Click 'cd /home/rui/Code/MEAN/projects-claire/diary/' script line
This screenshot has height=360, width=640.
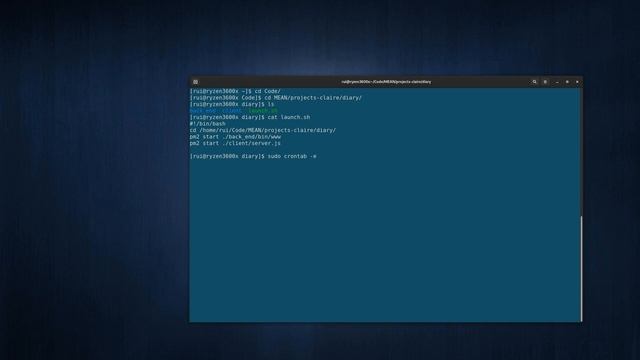tap(263, 130)
